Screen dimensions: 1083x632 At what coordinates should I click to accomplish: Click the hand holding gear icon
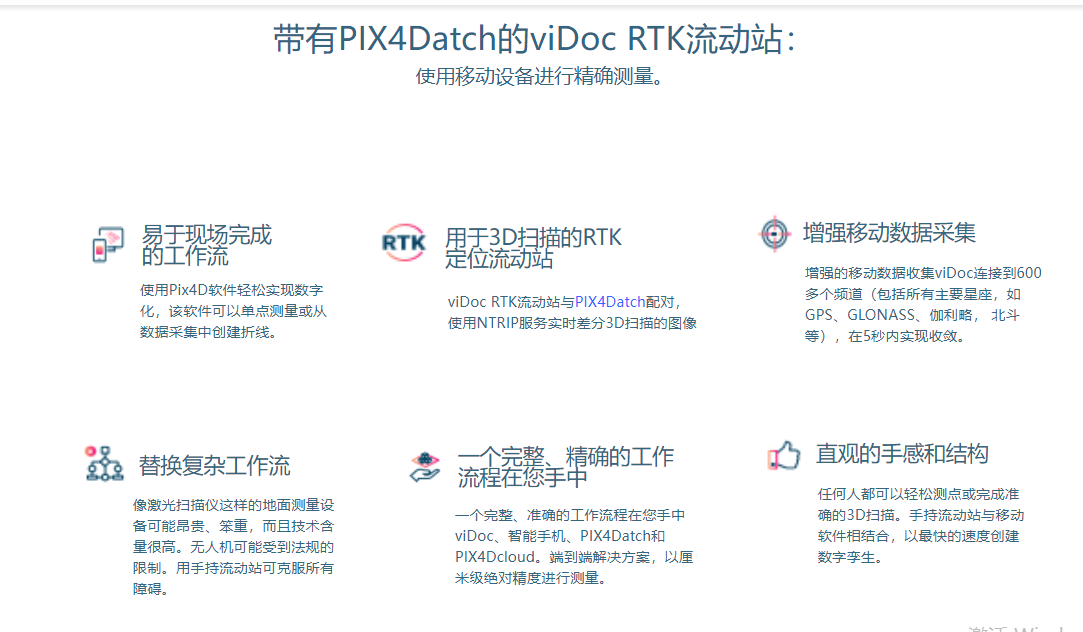click(x=425, y=467)
